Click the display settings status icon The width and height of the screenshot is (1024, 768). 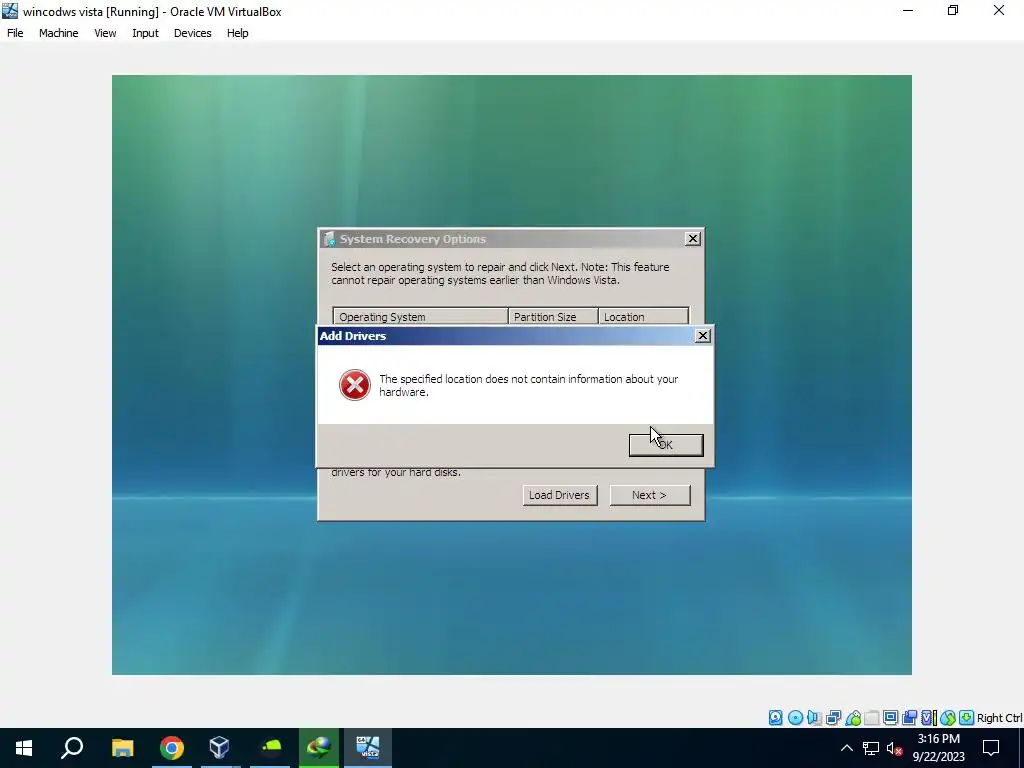click(890, 718)
